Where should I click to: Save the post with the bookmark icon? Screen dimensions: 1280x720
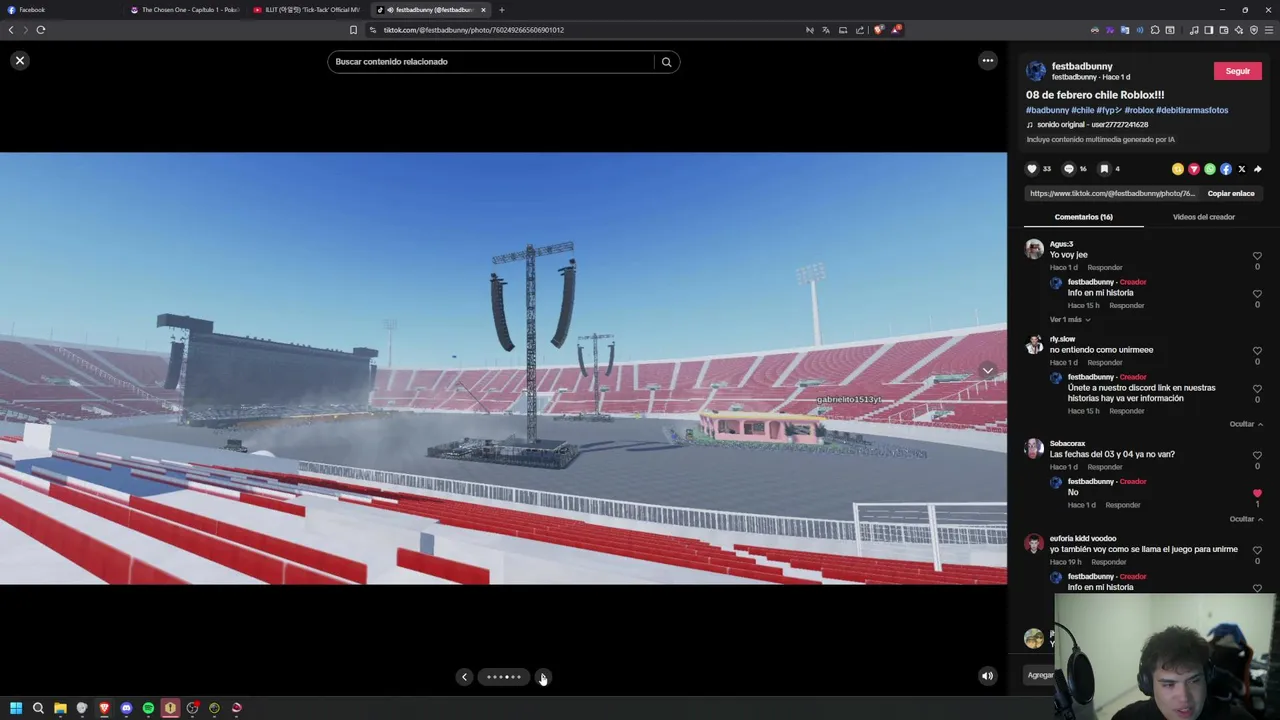coord(1104,169)
